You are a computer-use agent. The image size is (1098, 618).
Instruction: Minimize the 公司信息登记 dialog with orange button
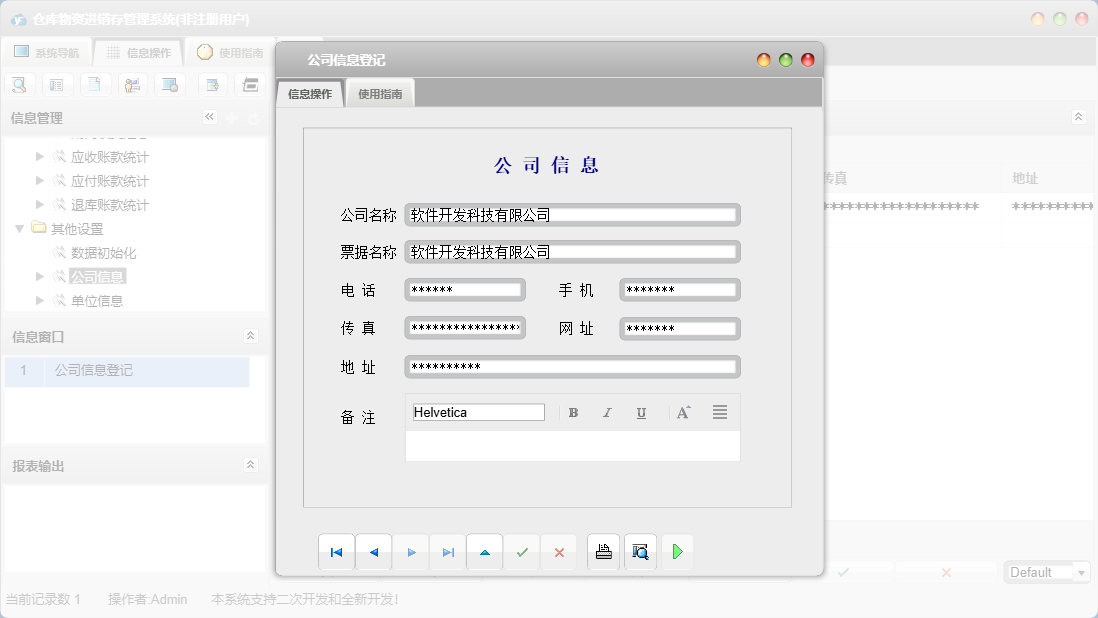(x=764, y=60)
